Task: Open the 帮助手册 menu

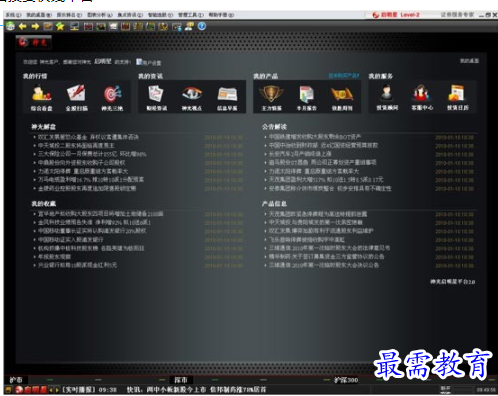Action: (x=221, y=15)
